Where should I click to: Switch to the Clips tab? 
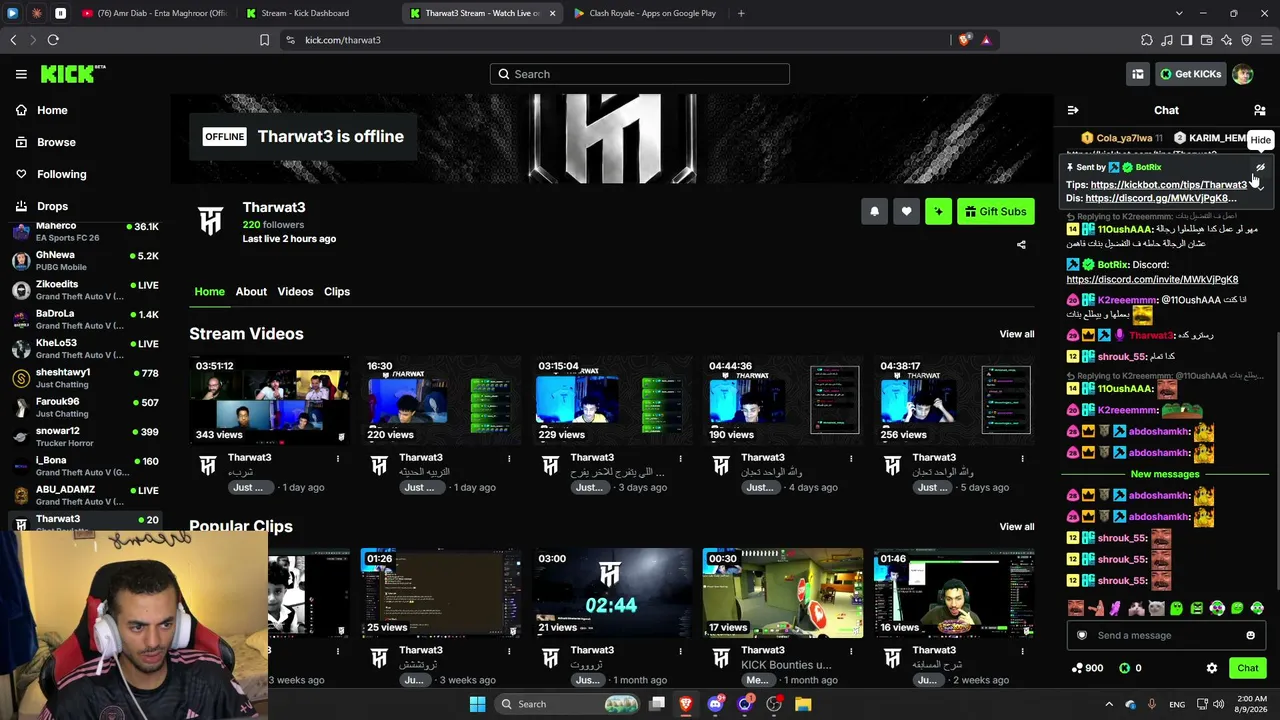pyautogui.click(x=337, y=292)
